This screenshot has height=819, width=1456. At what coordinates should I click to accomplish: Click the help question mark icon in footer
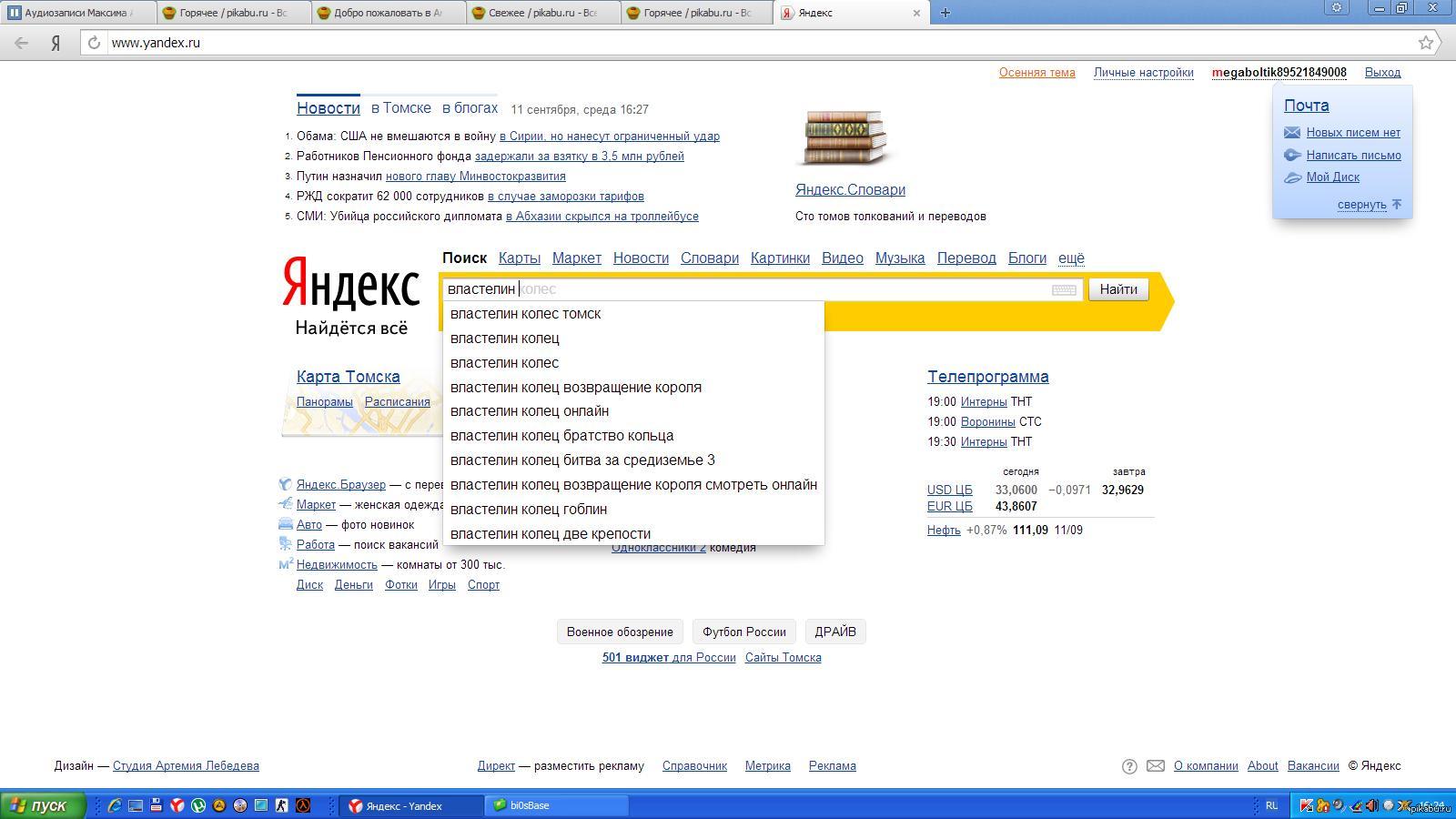1129,766
